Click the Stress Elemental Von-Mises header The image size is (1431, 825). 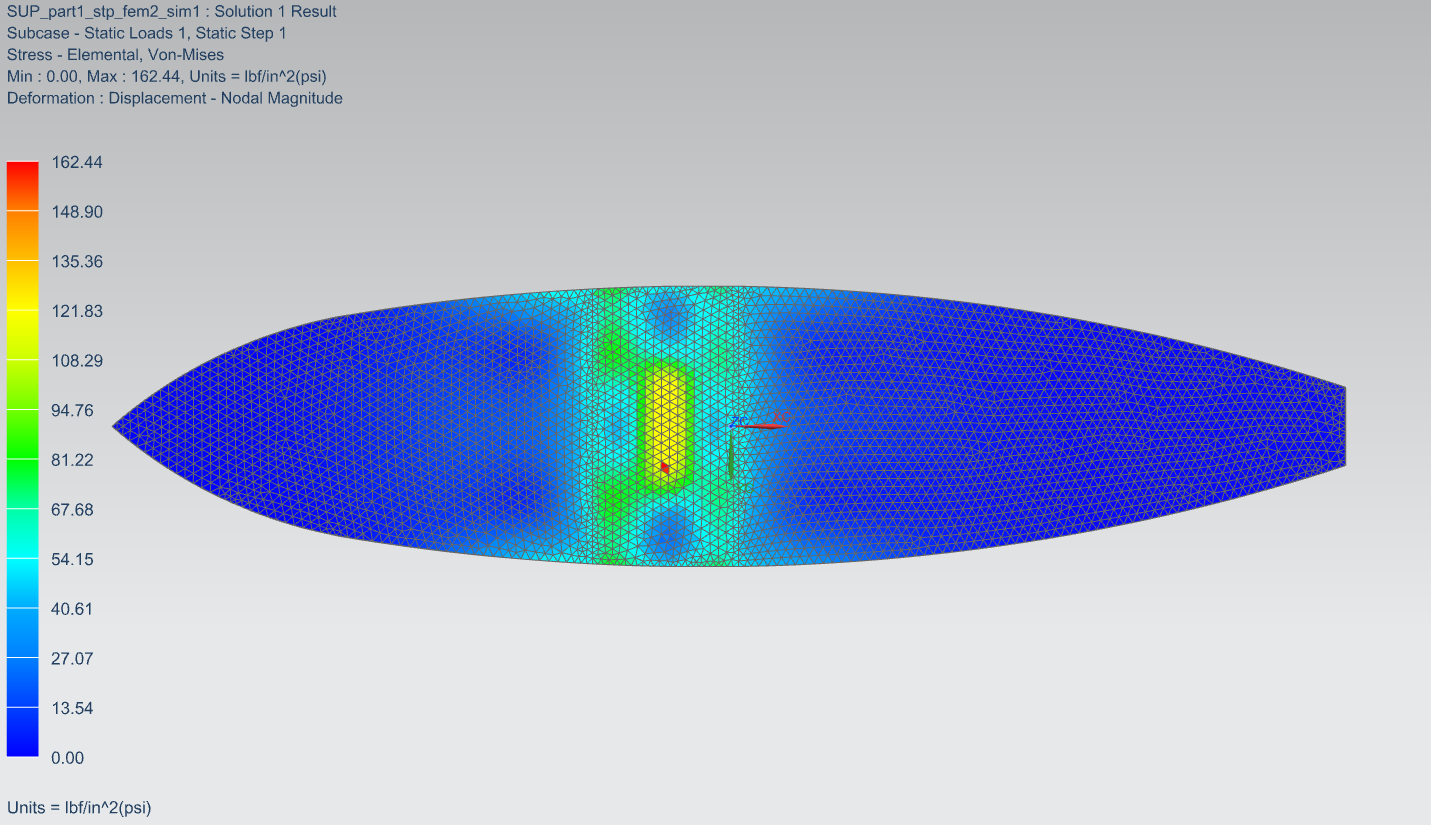115,55
